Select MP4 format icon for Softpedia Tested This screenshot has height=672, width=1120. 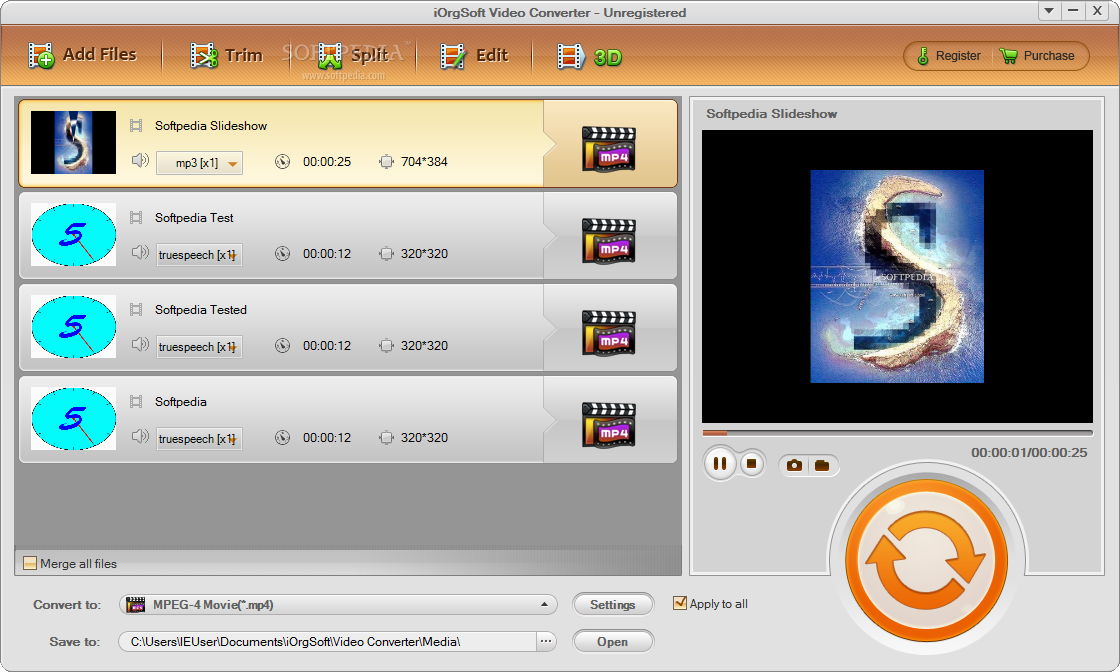pos(609,333)
